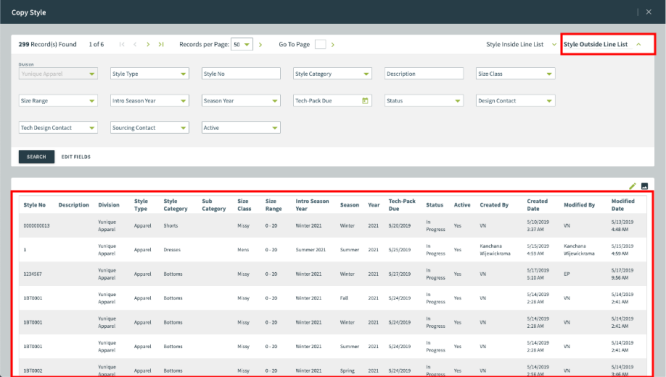The width and height of the screenshot is (666, 377).
Task: Click Summer 2021 intro season cell
Action: tap(310, 250)
